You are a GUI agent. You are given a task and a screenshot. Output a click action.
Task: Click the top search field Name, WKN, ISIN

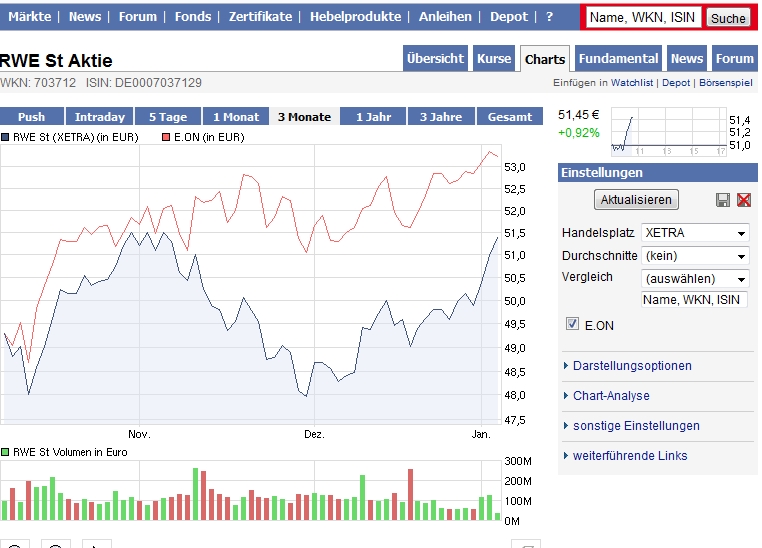tap(643, 17)
